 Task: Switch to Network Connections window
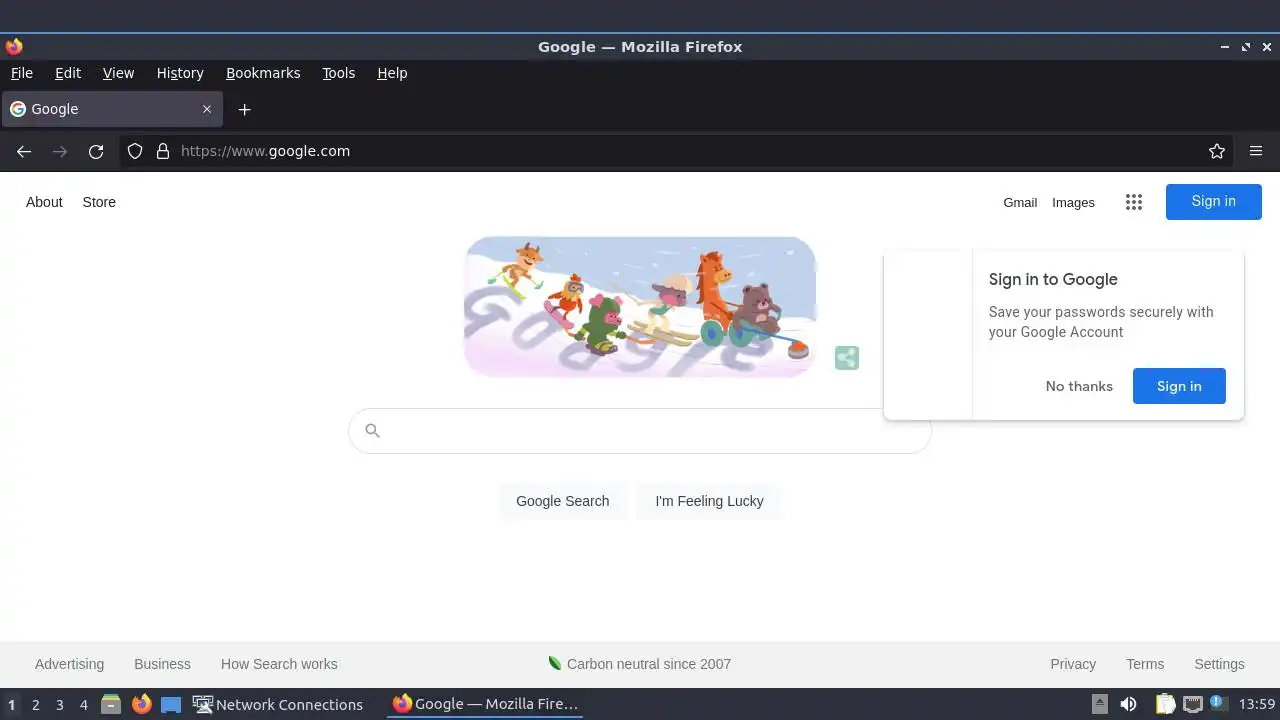click(278, 705)
